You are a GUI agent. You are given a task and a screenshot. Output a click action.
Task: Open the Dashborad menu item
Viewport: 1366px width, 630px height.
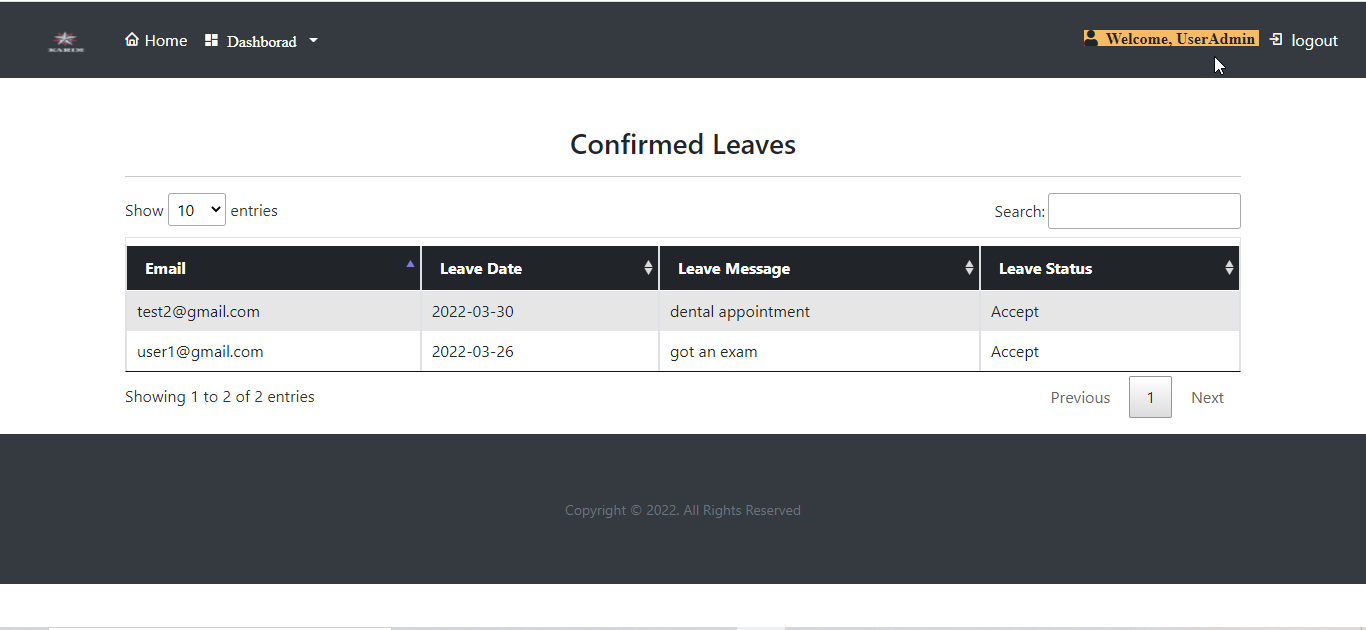point(262,41)
